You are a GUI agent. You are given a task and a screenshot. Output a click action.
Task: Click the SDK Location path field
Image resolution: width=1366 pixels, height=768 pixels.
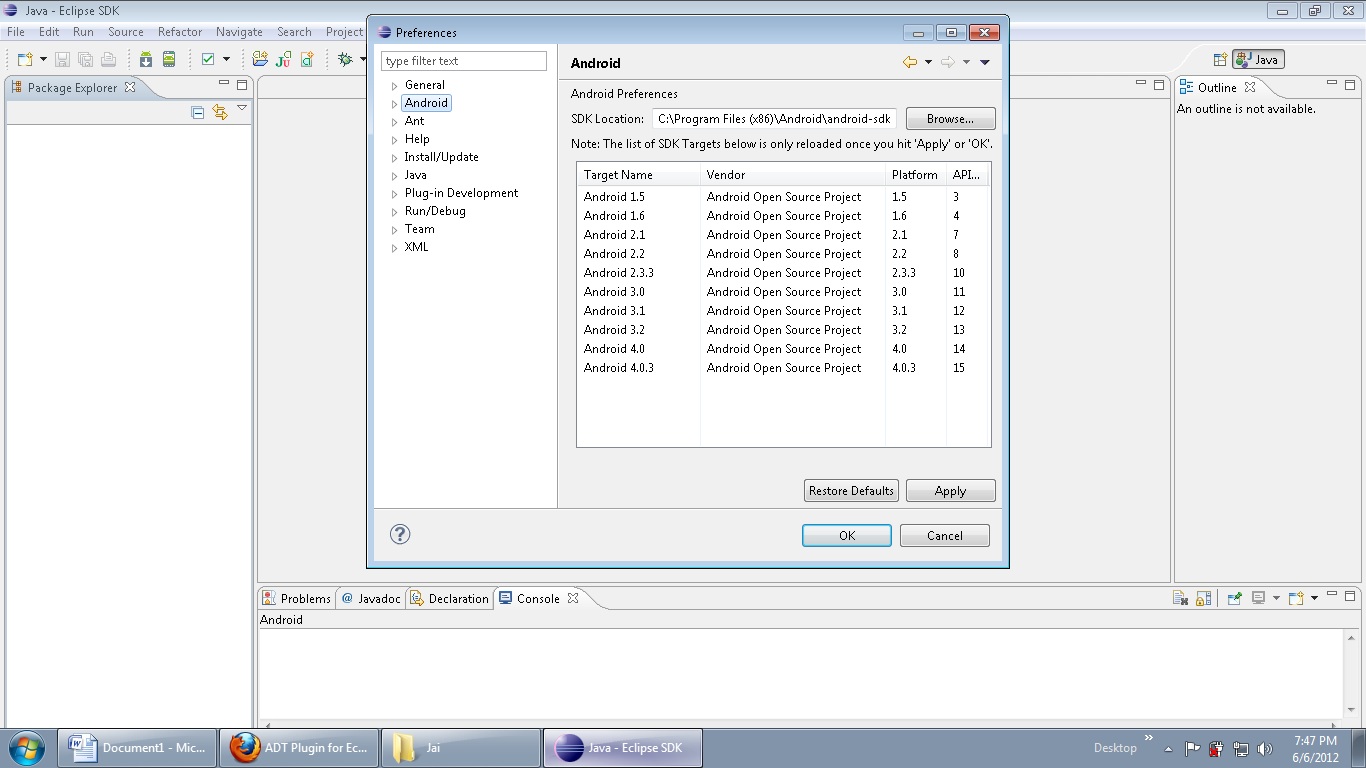coord(774,118)
